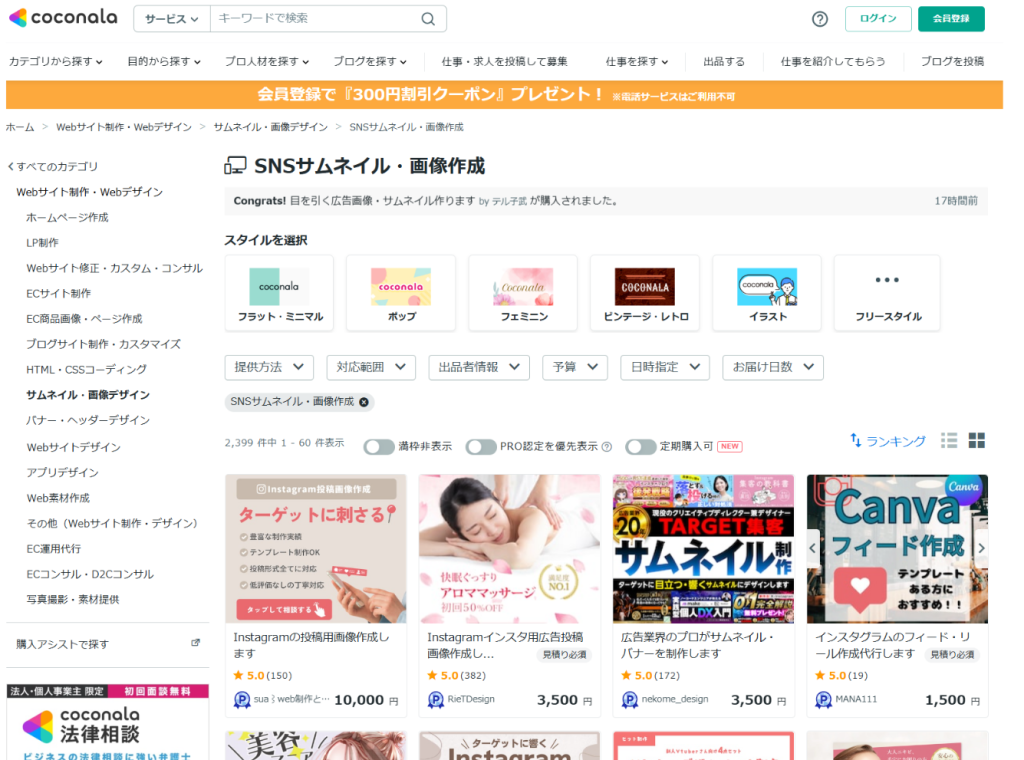Toggle 満枠非表示 switch
This screenshot has height=760, width=1024.
(x=379, y=446)
